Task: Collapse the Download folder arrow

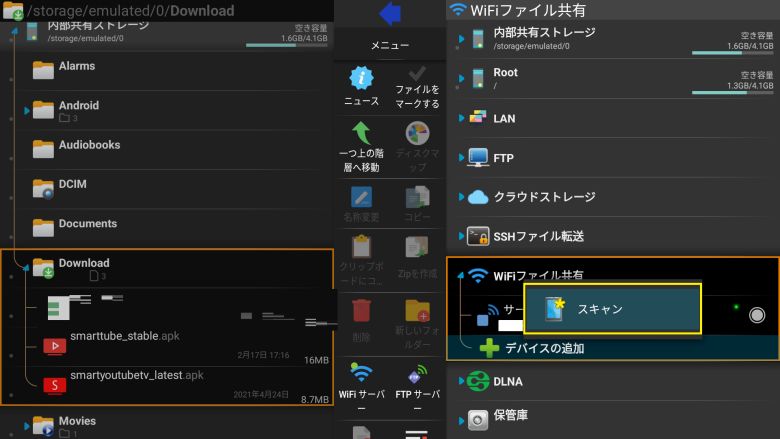Action: tap(25, 268)
